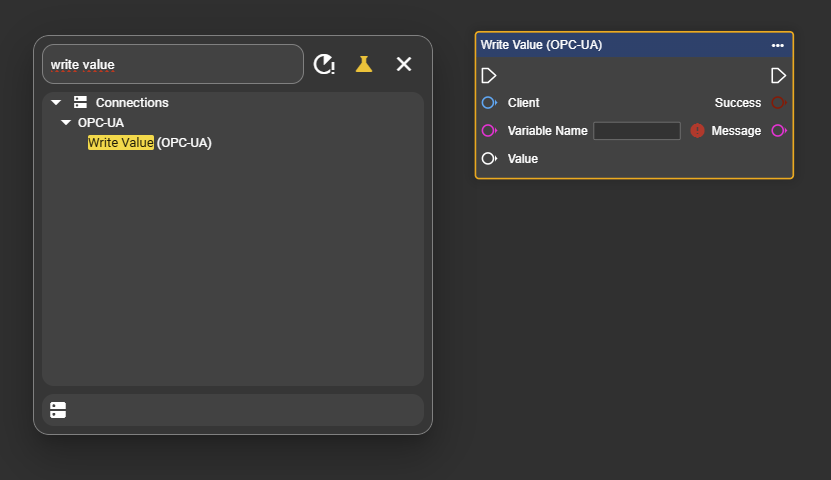Screen dimensions: 831x480
Task: Select Write Value (OPC-UA) search result
Action: point(150,143)
